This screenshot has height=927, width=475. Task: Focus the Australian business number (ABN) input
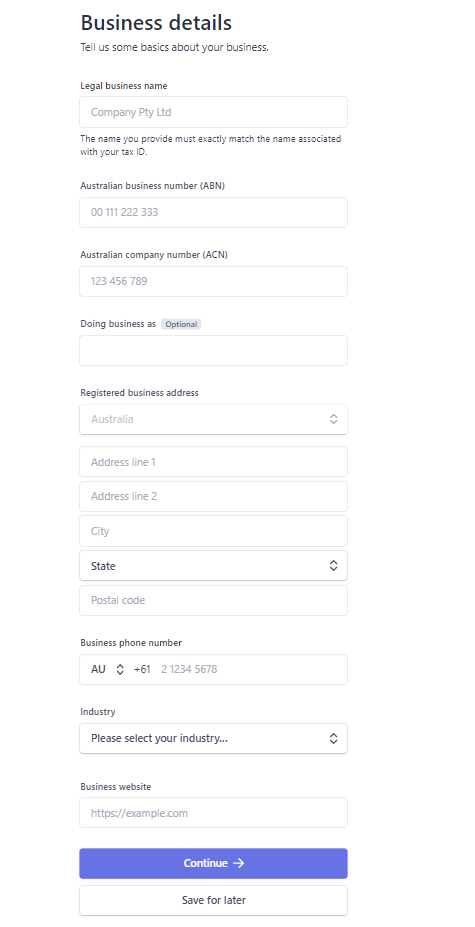tap(214, 212)
